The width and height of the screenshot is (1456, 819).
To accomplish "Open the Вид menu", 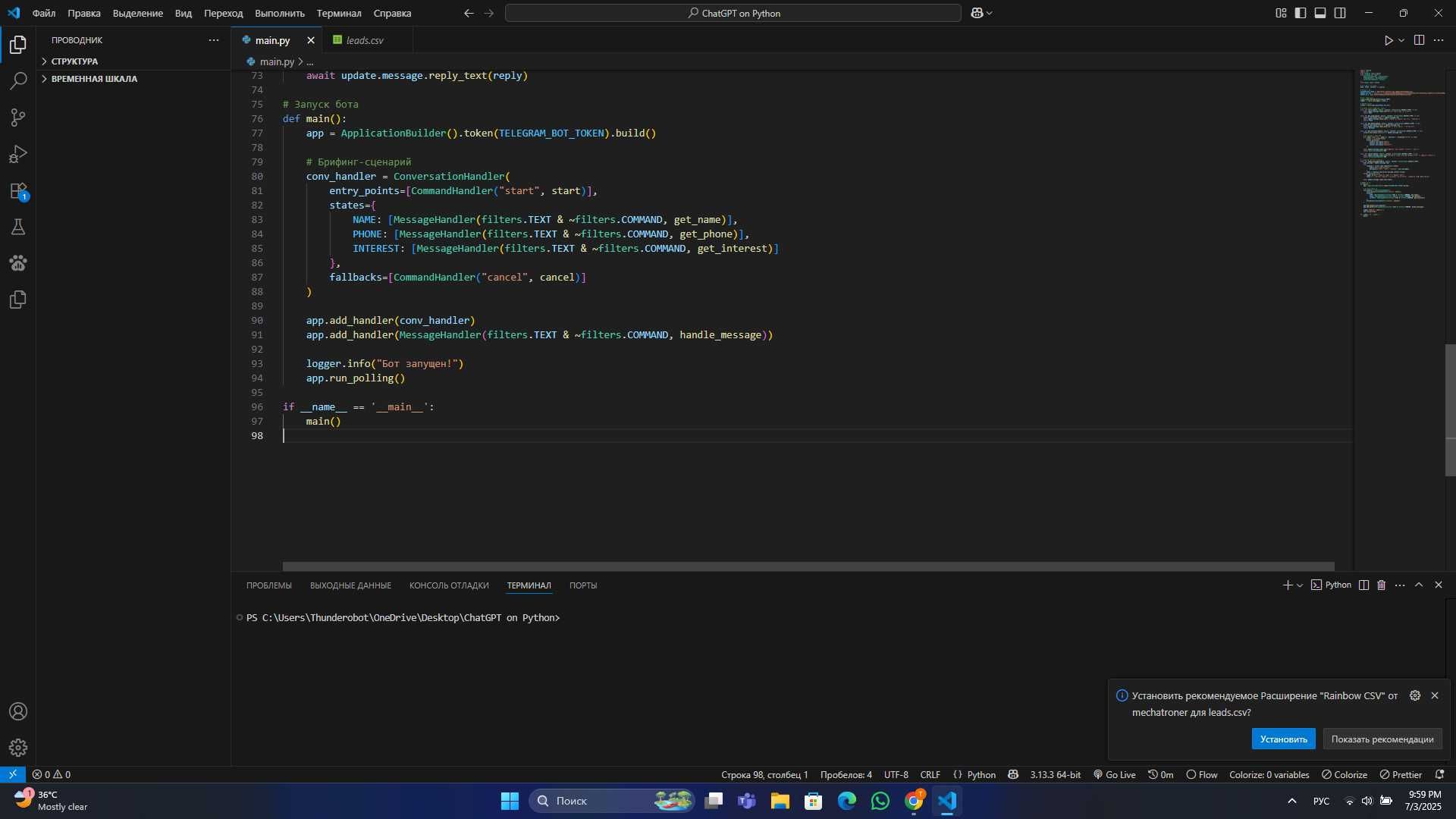I will tap(184, 13).
